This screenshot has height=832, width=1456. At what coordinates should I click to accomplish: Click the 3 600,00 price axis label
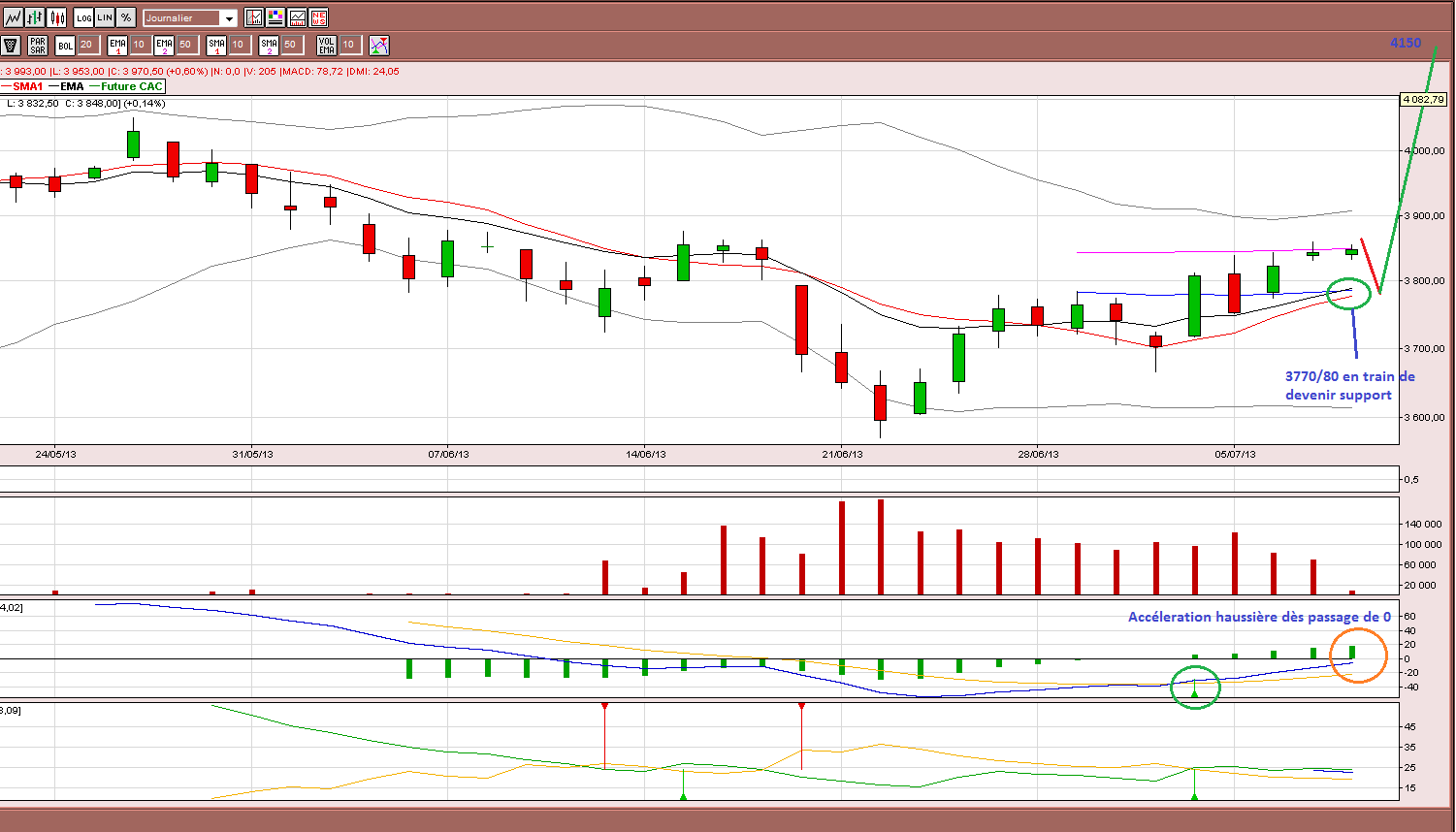pos(1426,417)
